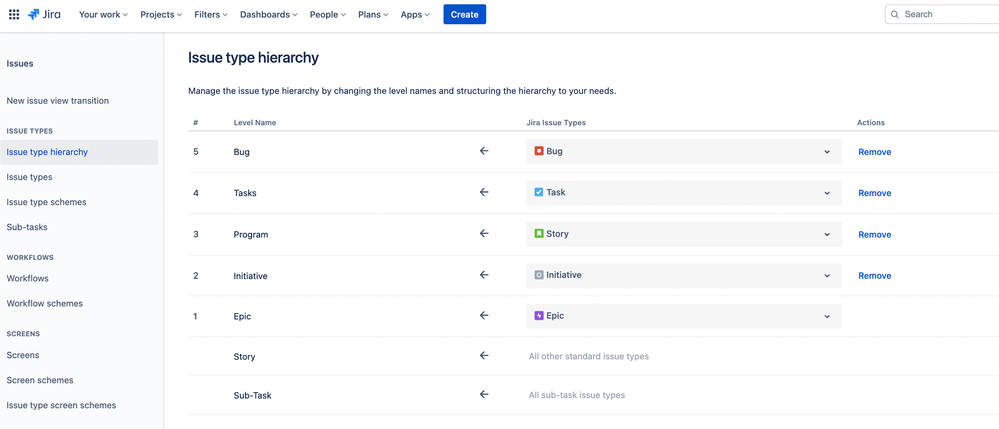
Task: Click the blue Create button
Action: (x=464, y=14)
